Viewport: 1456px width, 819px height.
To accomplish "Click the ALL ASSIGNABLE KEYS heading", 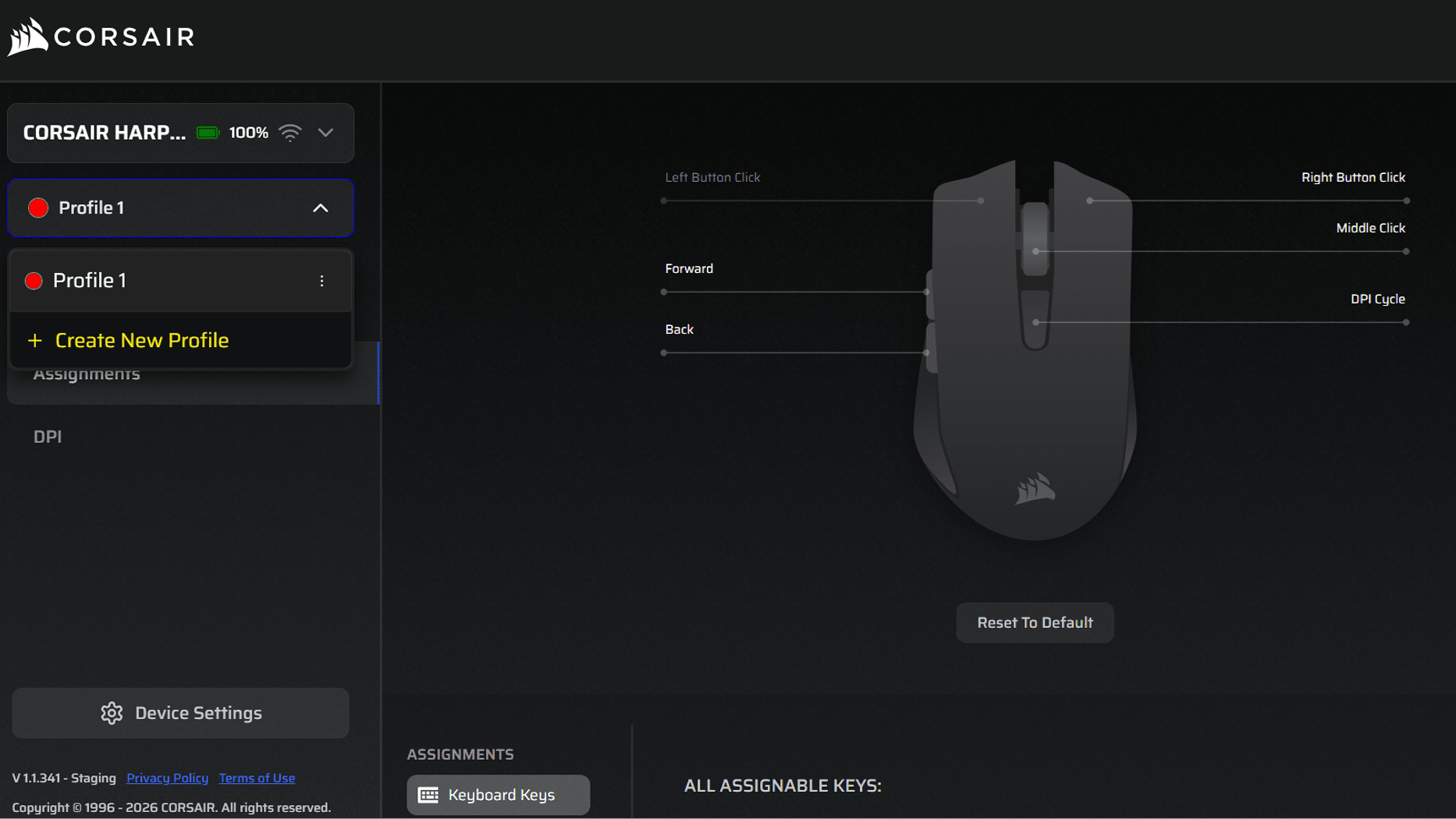I will [x=783, y=785].
